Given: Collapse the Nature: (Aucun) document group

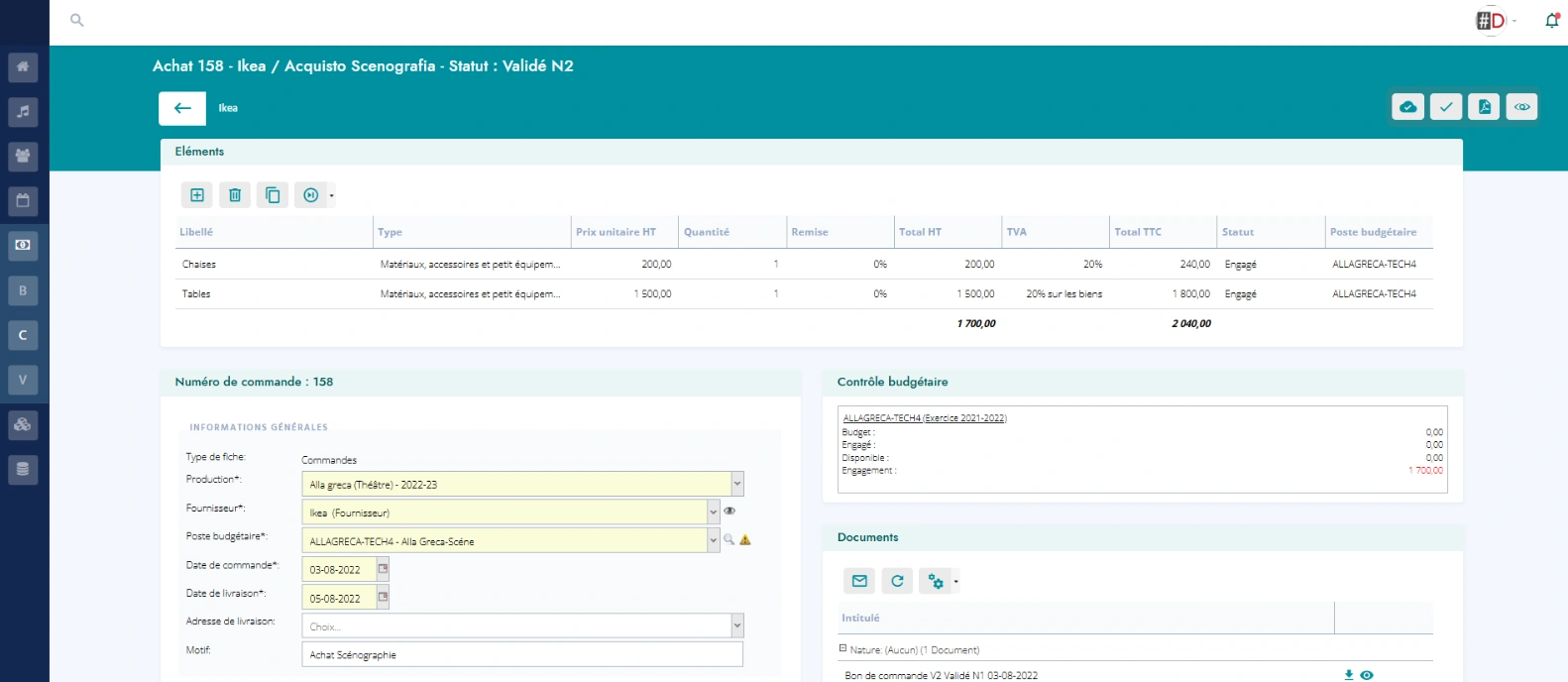Looking at the screenshot, I should pyautogui.click(x=843, y=649).
